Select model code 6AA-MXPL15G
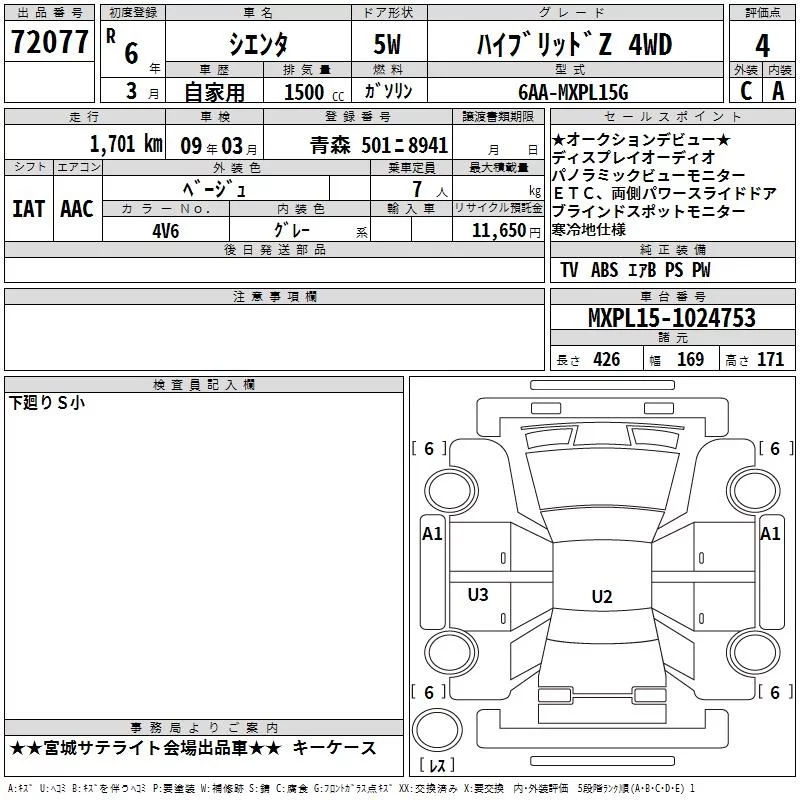The image size is (800, 800). 573,92
